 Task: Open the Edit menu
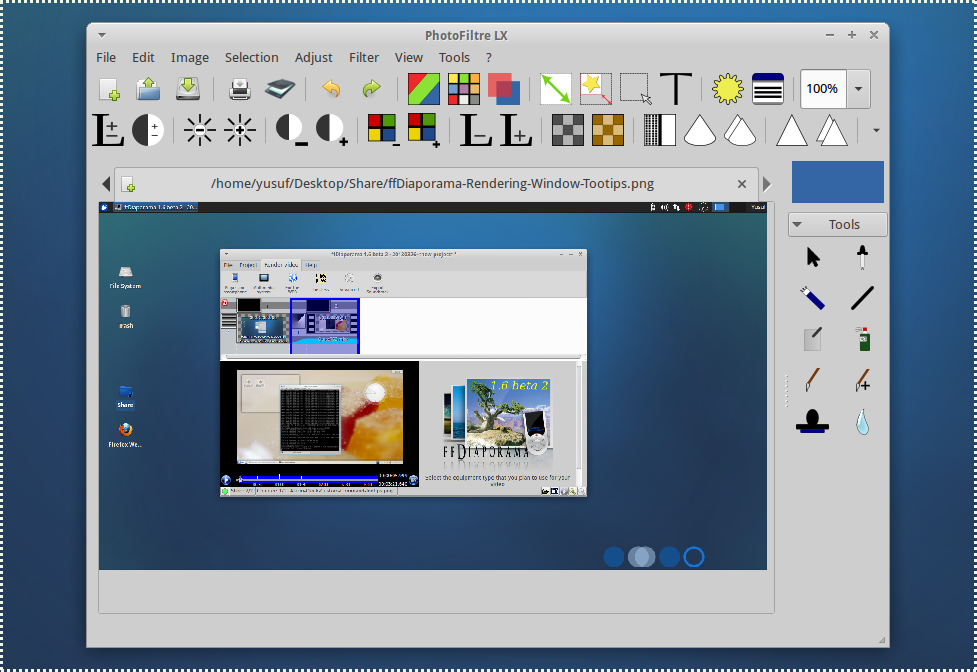pos(143,57)
